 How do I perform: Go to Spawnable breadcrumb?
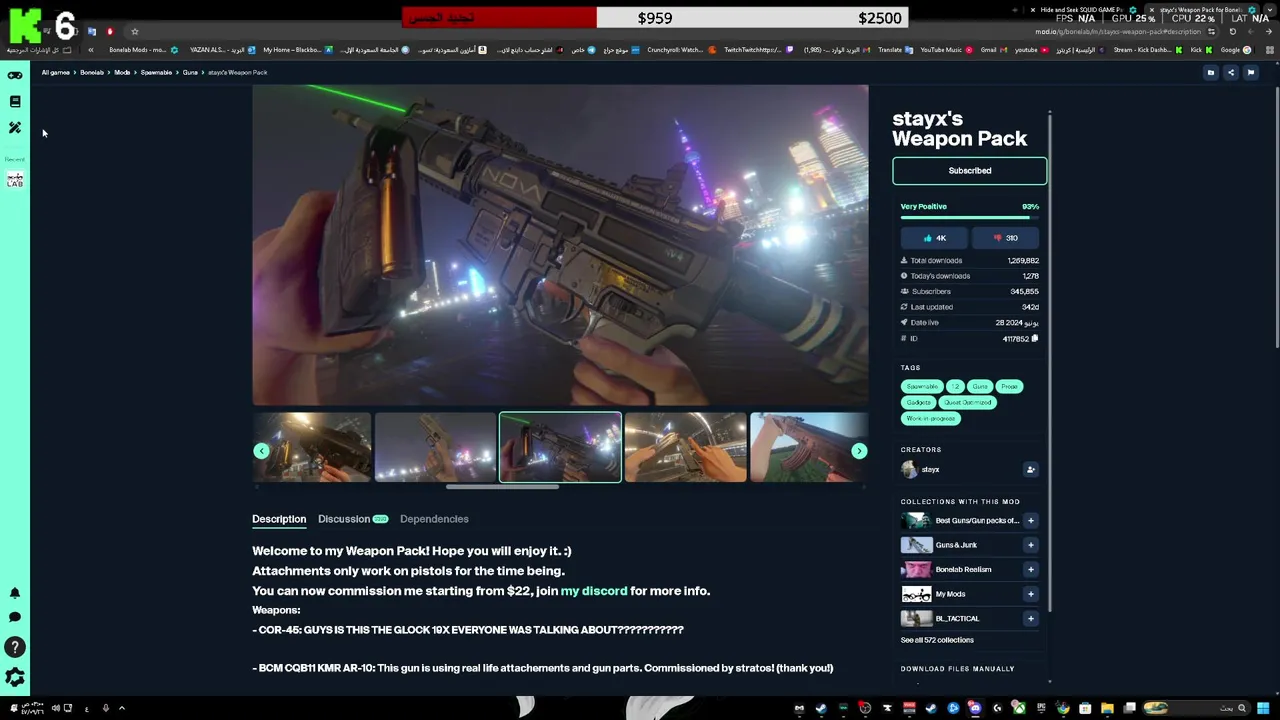coord(156,72)
